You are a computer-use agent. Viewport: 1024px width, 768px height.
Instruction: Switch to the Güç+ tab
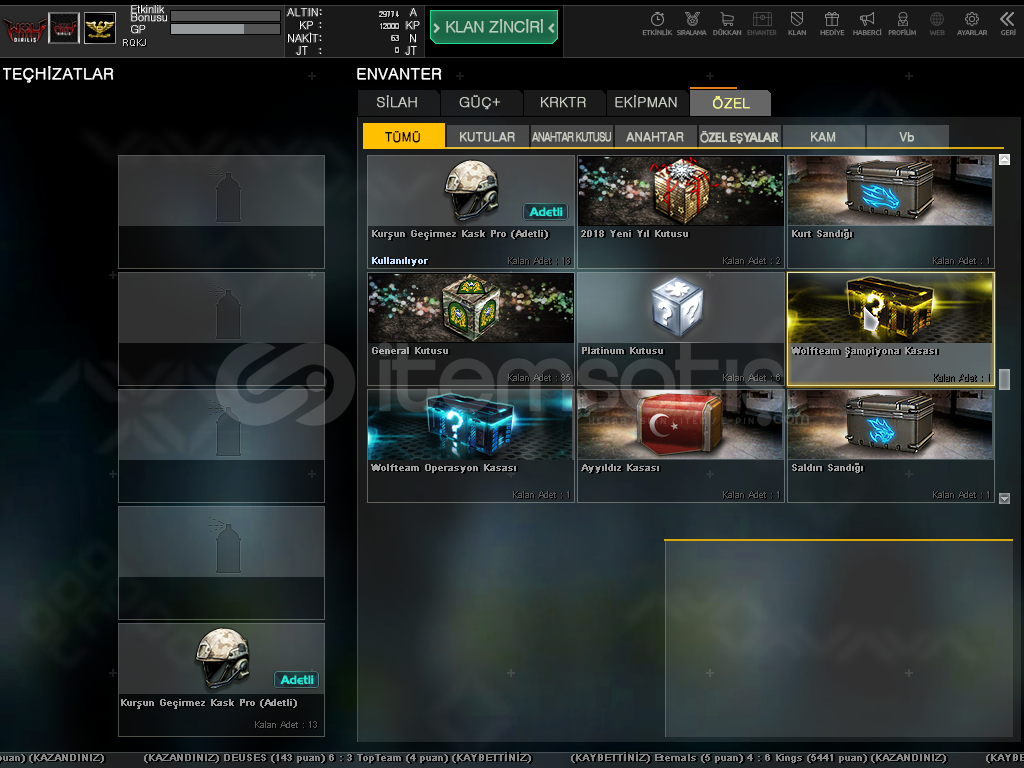pos(480,103)
